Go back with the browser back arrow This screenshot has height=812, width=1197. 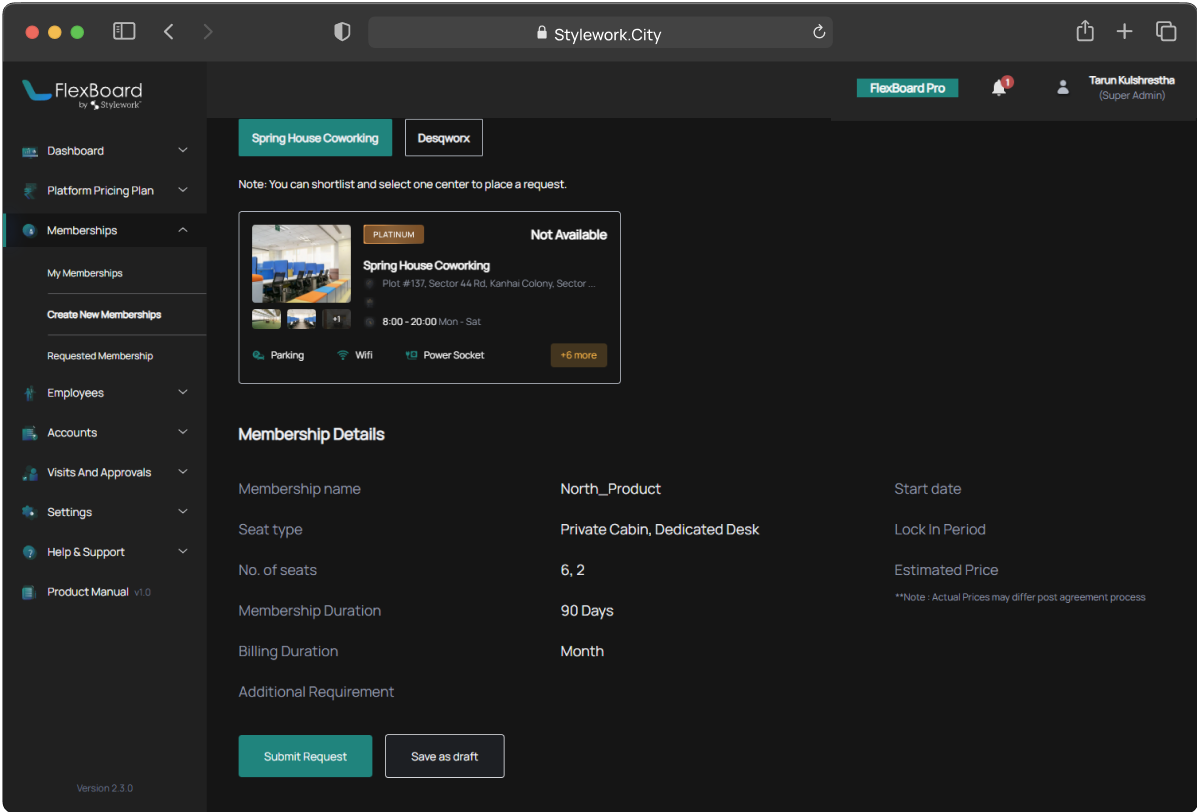pyautogui.click(x=169, y=31)
